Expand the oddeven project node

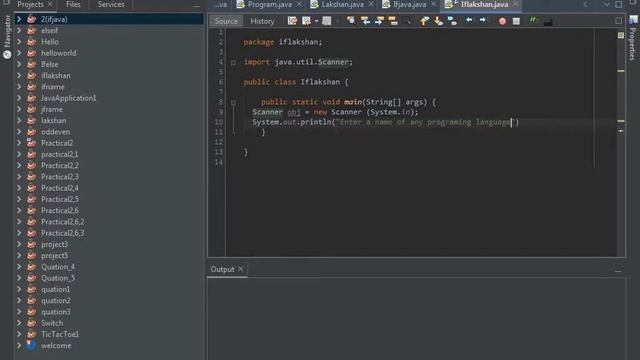click(19, 132)
